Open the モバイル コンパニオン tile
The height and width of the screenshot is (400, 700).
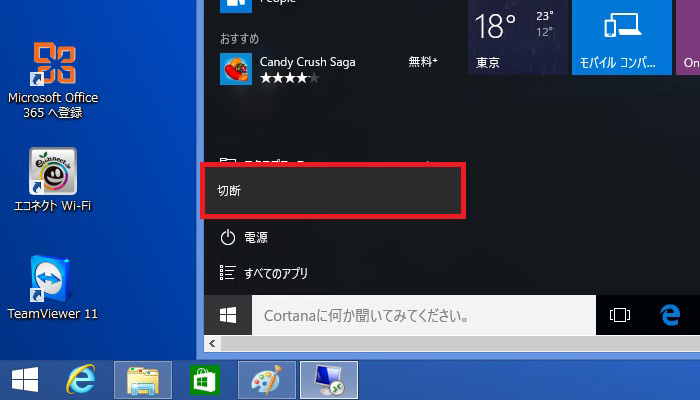click(x=622, y=38)
